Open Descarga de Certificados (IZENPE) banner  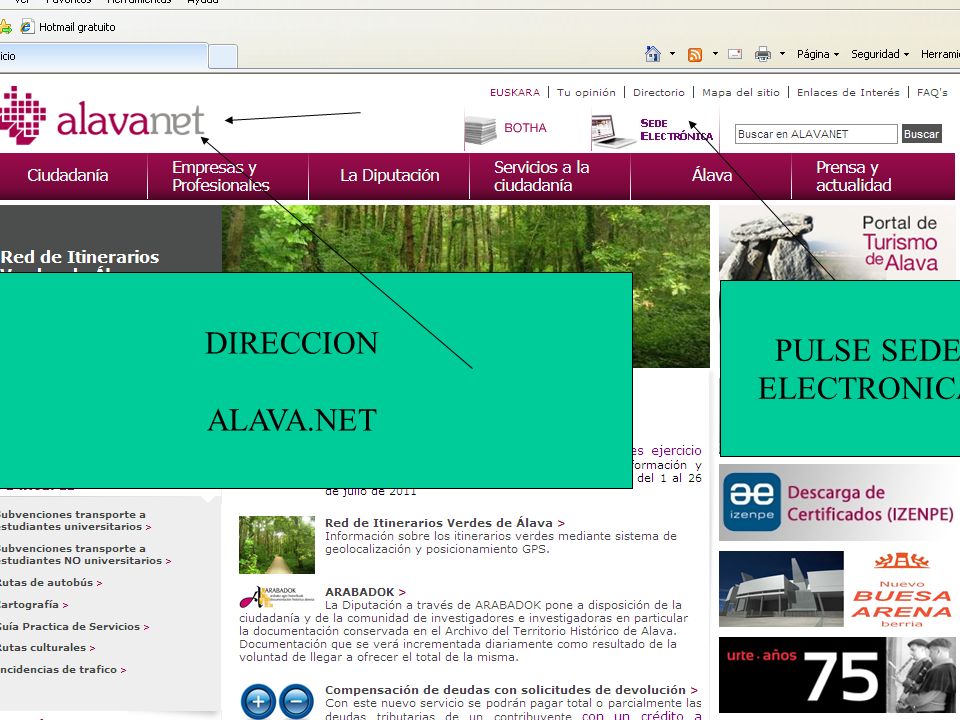click(x=837, y=502)
